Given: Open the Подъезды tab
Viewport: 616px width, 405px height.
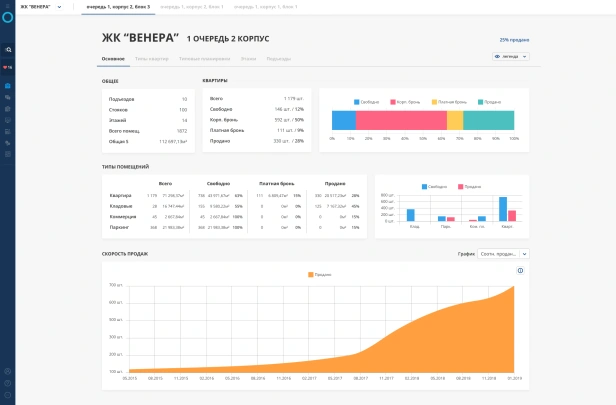Looking at the screenshot, I should click(279, 59).
